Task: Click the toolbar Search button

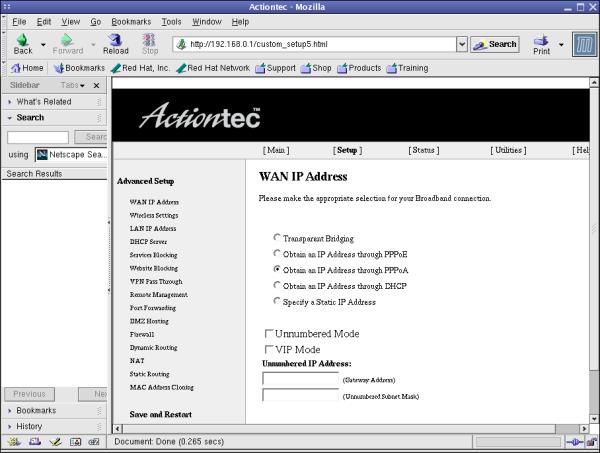Action: [x=495, y=44]
